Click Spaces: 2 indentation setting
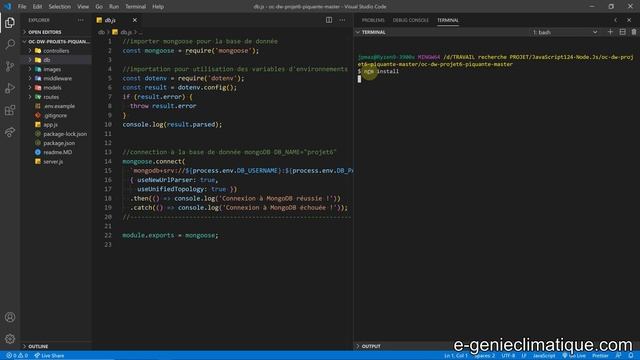 tap(485, 356)
